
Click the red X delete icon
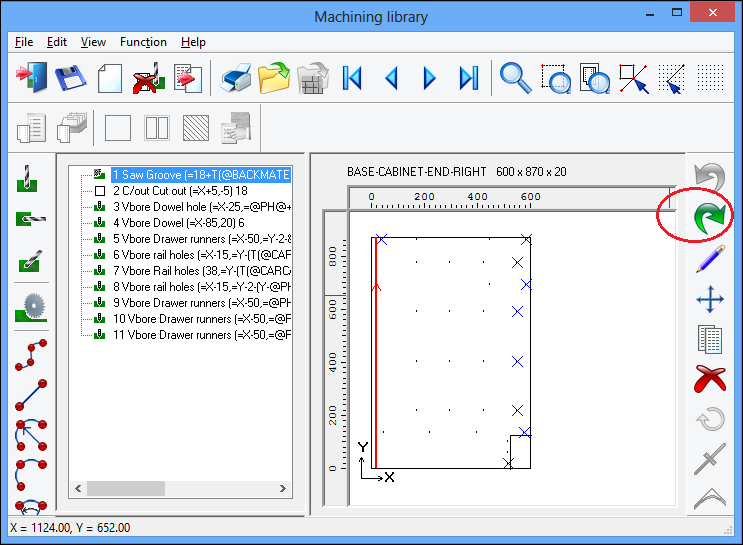710,379
